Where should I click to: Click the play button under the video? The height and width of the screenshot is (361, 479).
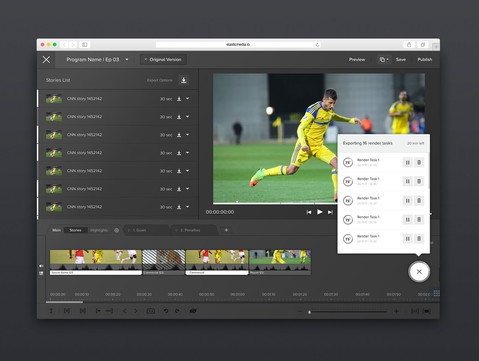tap(319, 212)
